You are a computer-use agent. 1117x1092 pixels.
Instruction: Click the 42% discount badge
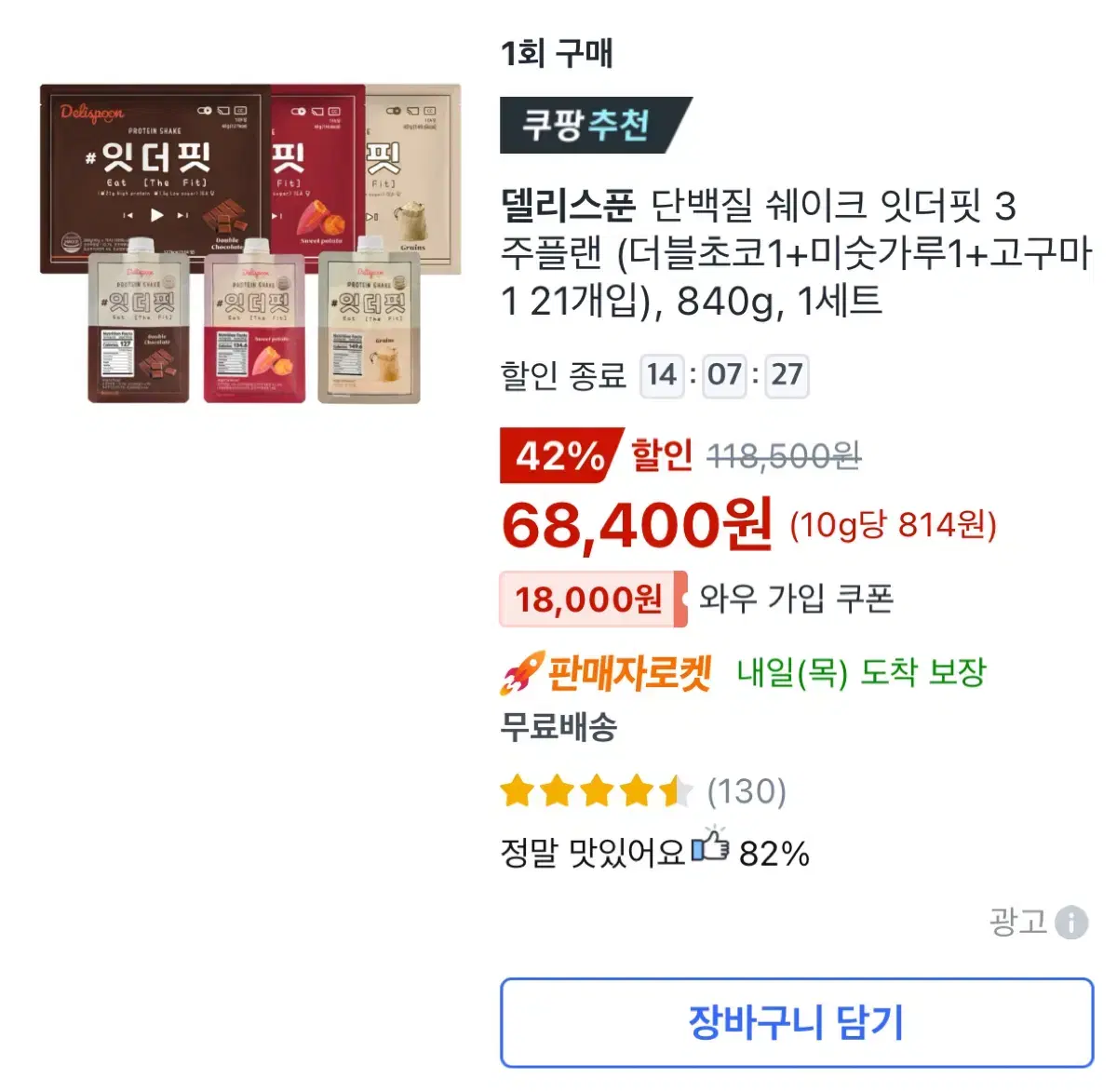click(x=560, y=455)
